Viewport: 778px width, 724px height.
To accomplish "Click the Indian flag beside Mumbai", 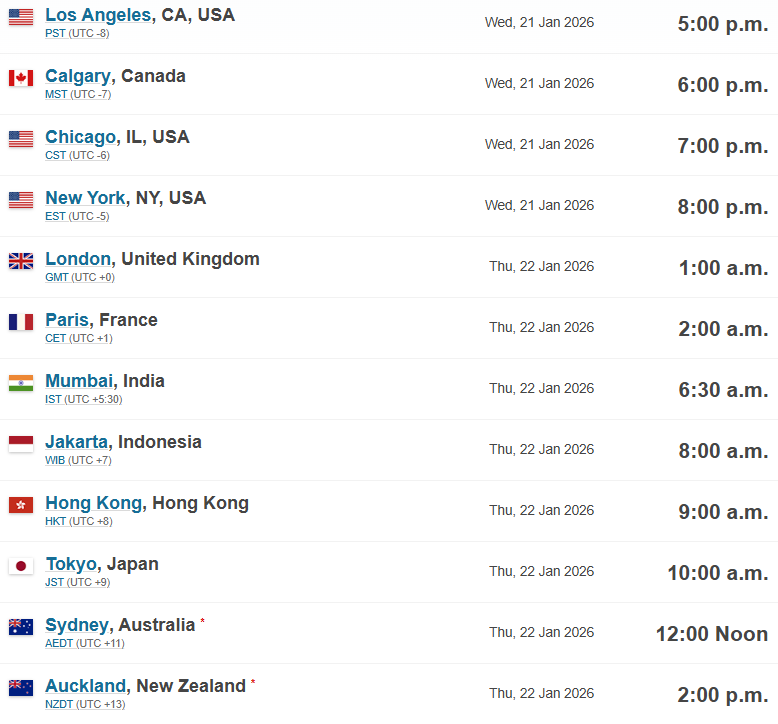I will pyautogui.click(x=21, y=383).
